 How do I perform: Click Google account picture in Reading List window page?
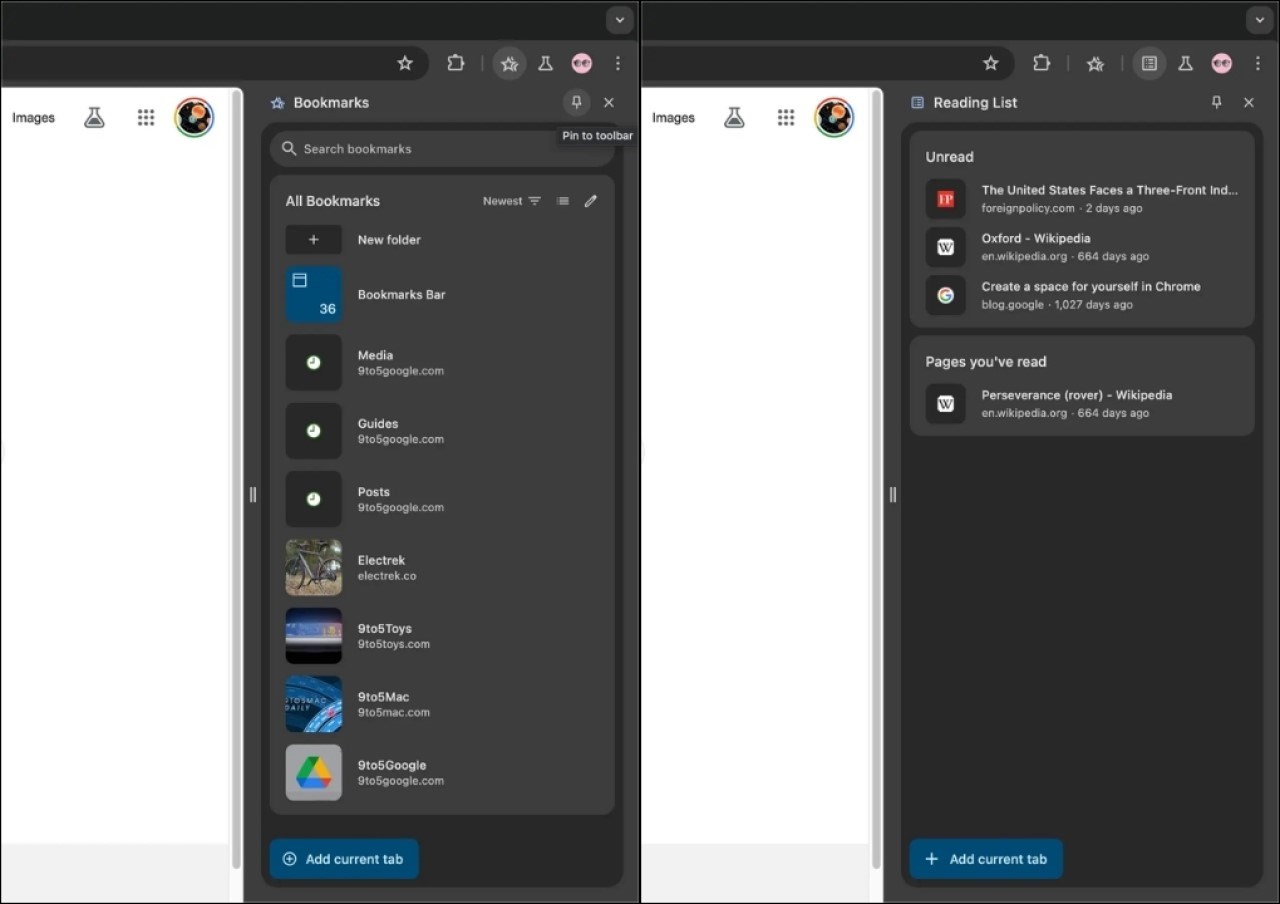tap(834, 117)
